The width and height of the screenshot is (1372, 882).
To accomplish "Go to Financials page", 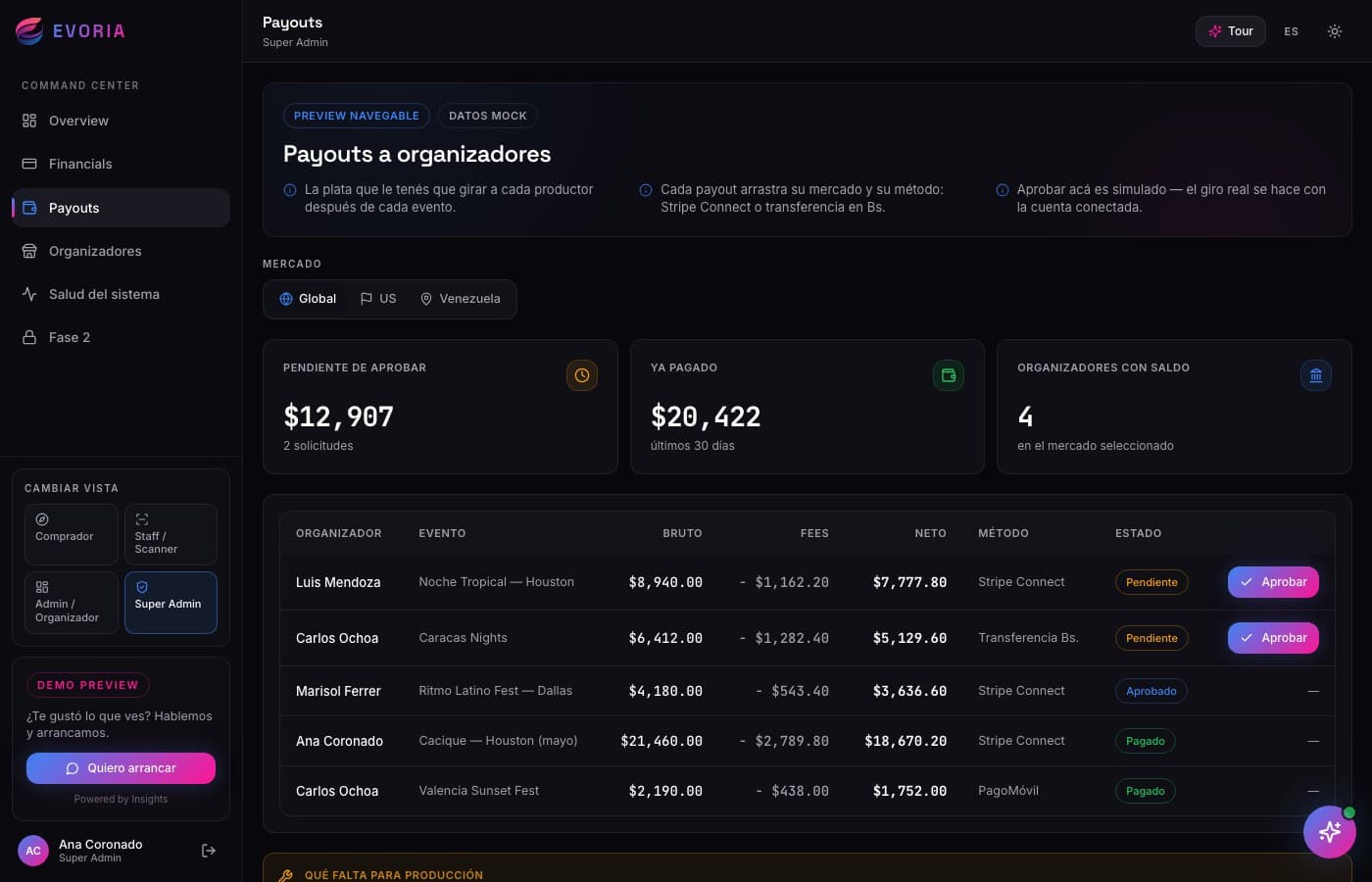I will (121, 164).
